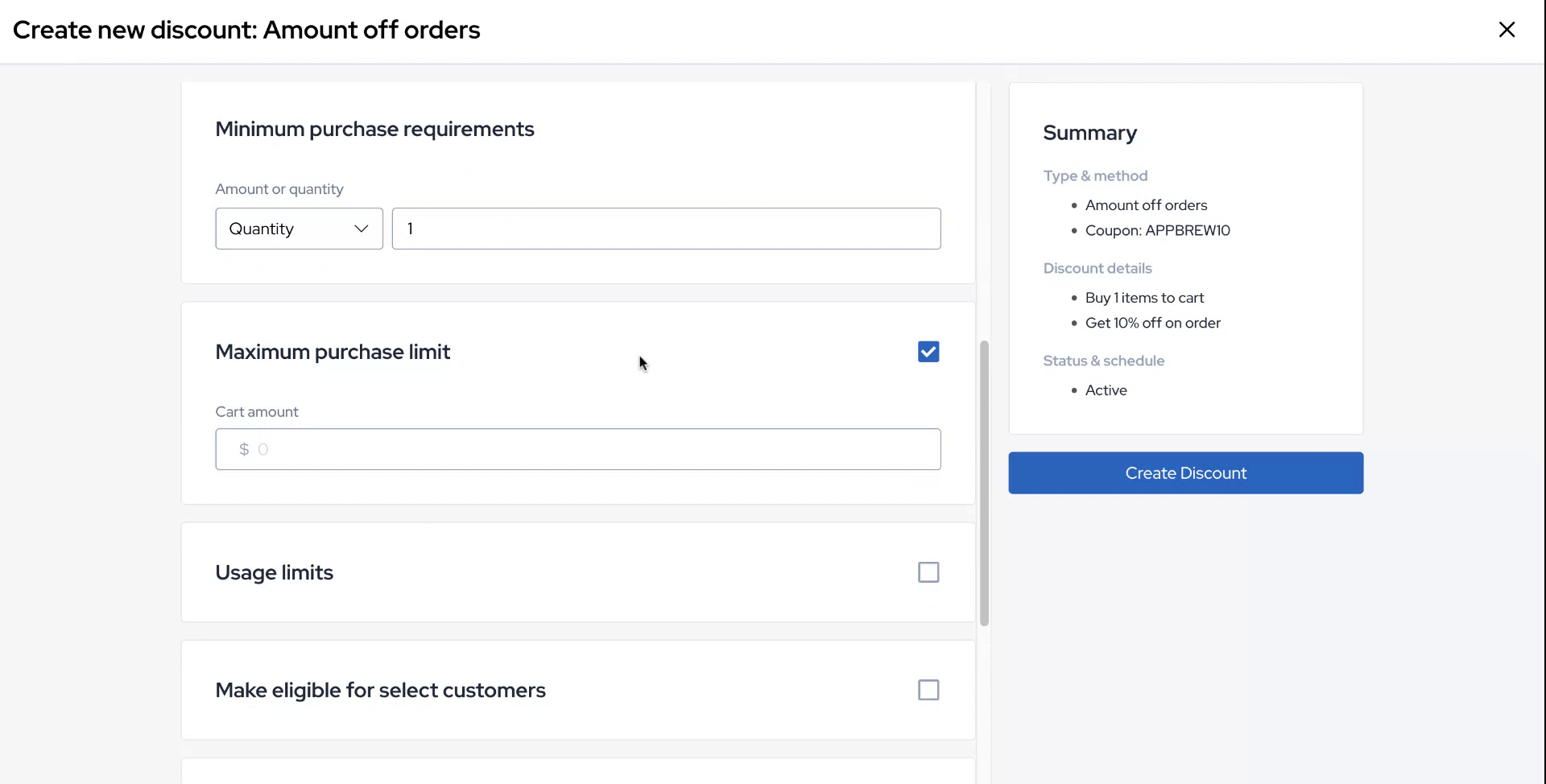Uncheck the Maximum purchase limit checkbox

tap(928, 352)
